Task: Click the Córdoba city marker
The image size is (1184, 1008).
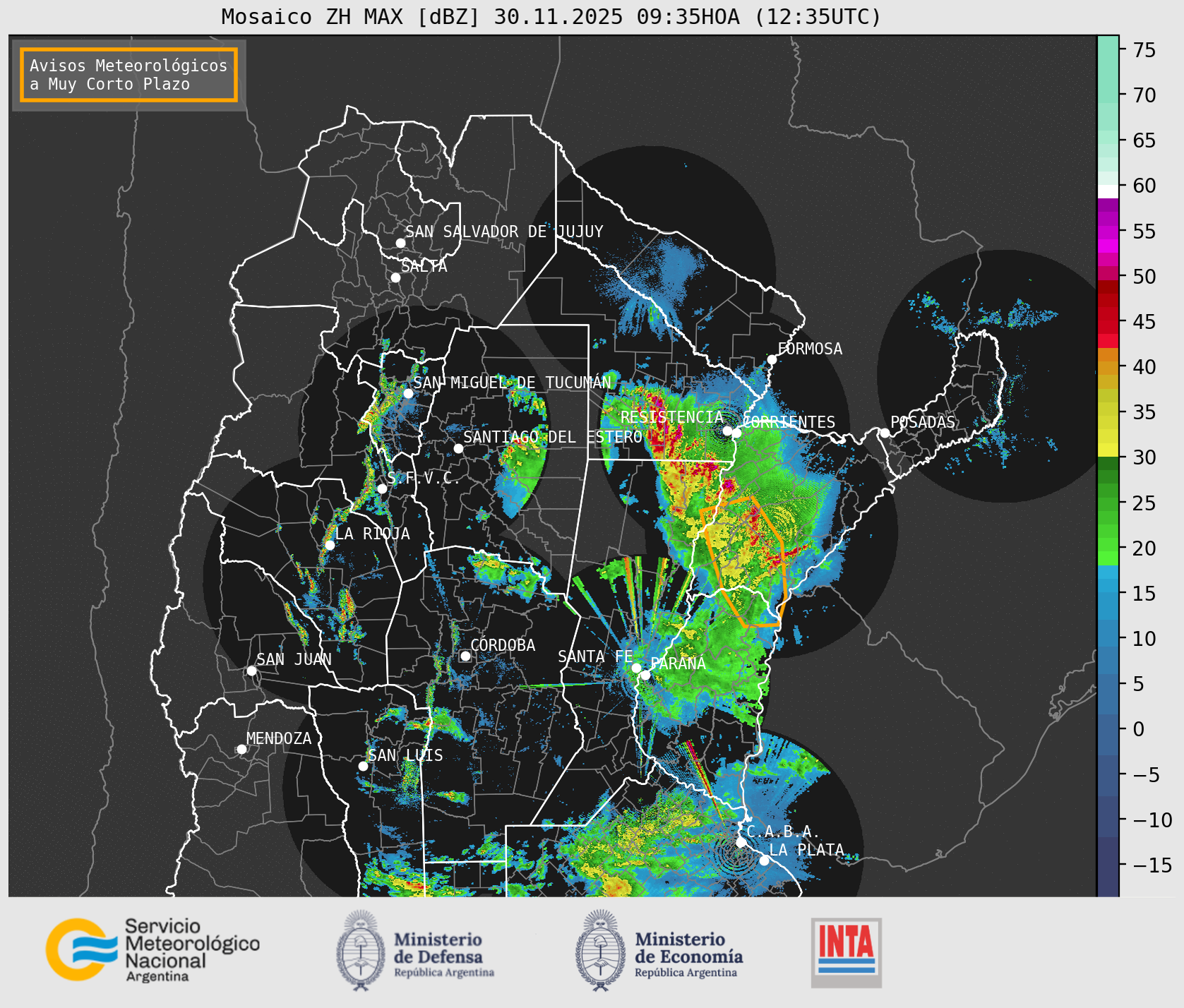Action: 465,656
